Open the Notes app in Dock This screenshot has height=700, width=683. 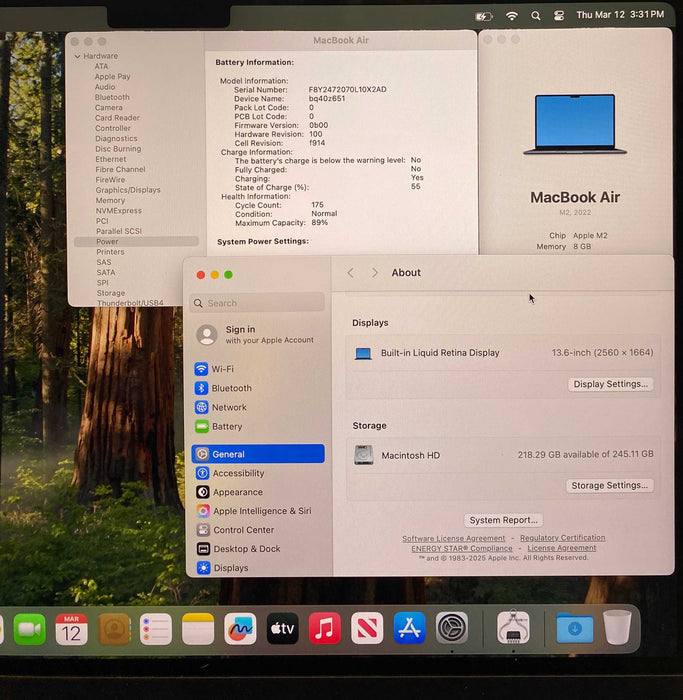pos(198,629)
